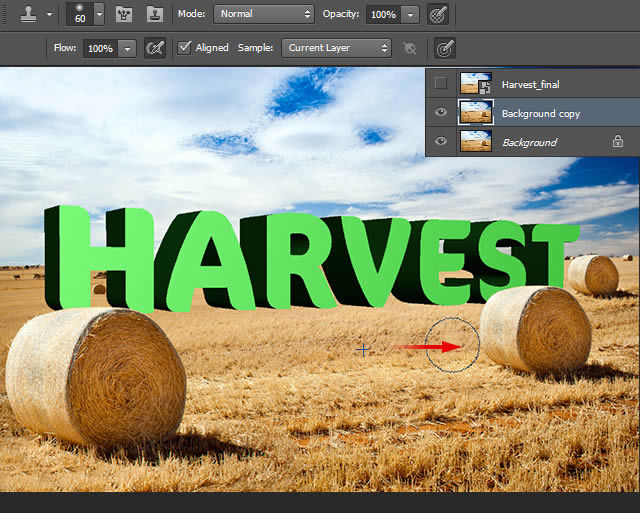Open the Sample Current Layer dropdown
Screen dimensions: 640x513
point(336,48)
